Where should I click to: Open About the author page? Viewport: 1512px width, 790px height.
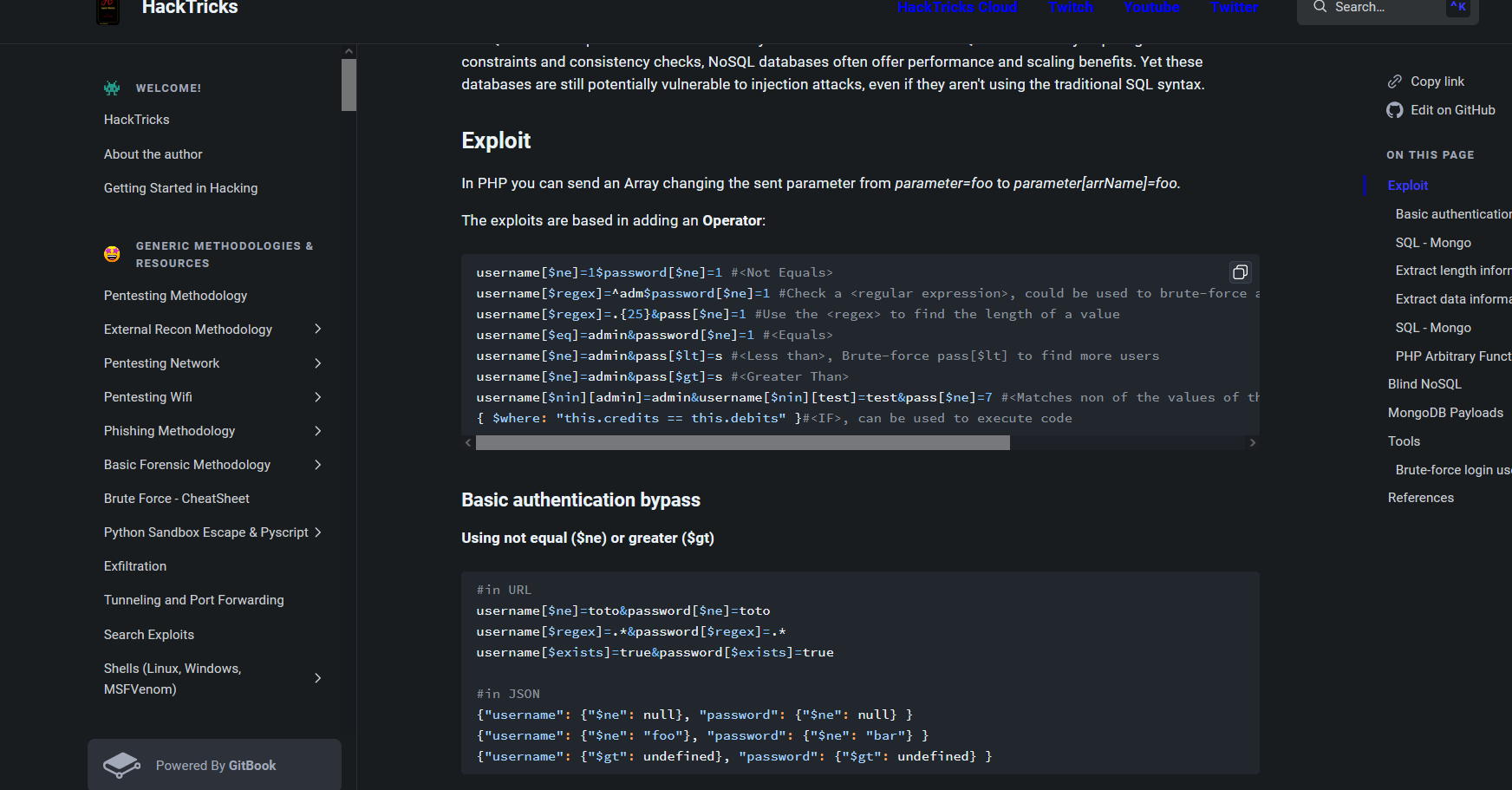pos(153,154)
